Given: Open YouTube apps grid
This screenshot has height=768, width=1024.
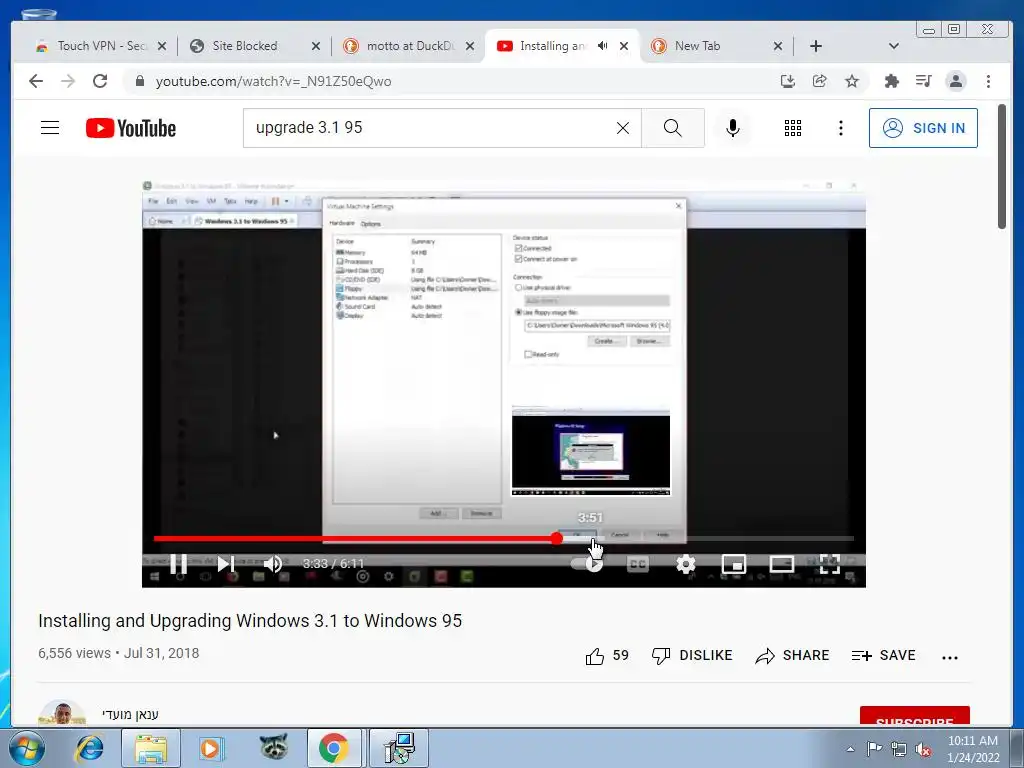Looking at the screenshot, I should click(x=793, y=128).
